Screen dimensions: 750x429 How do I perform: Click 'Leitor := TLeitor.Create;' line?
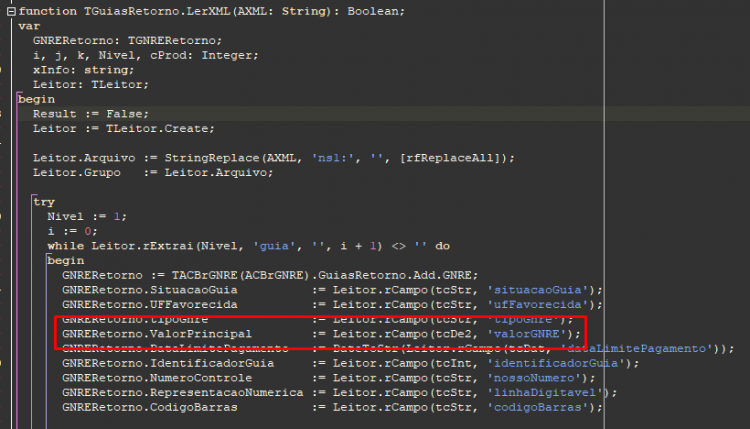pyautogui.click(x=123, y=129)
